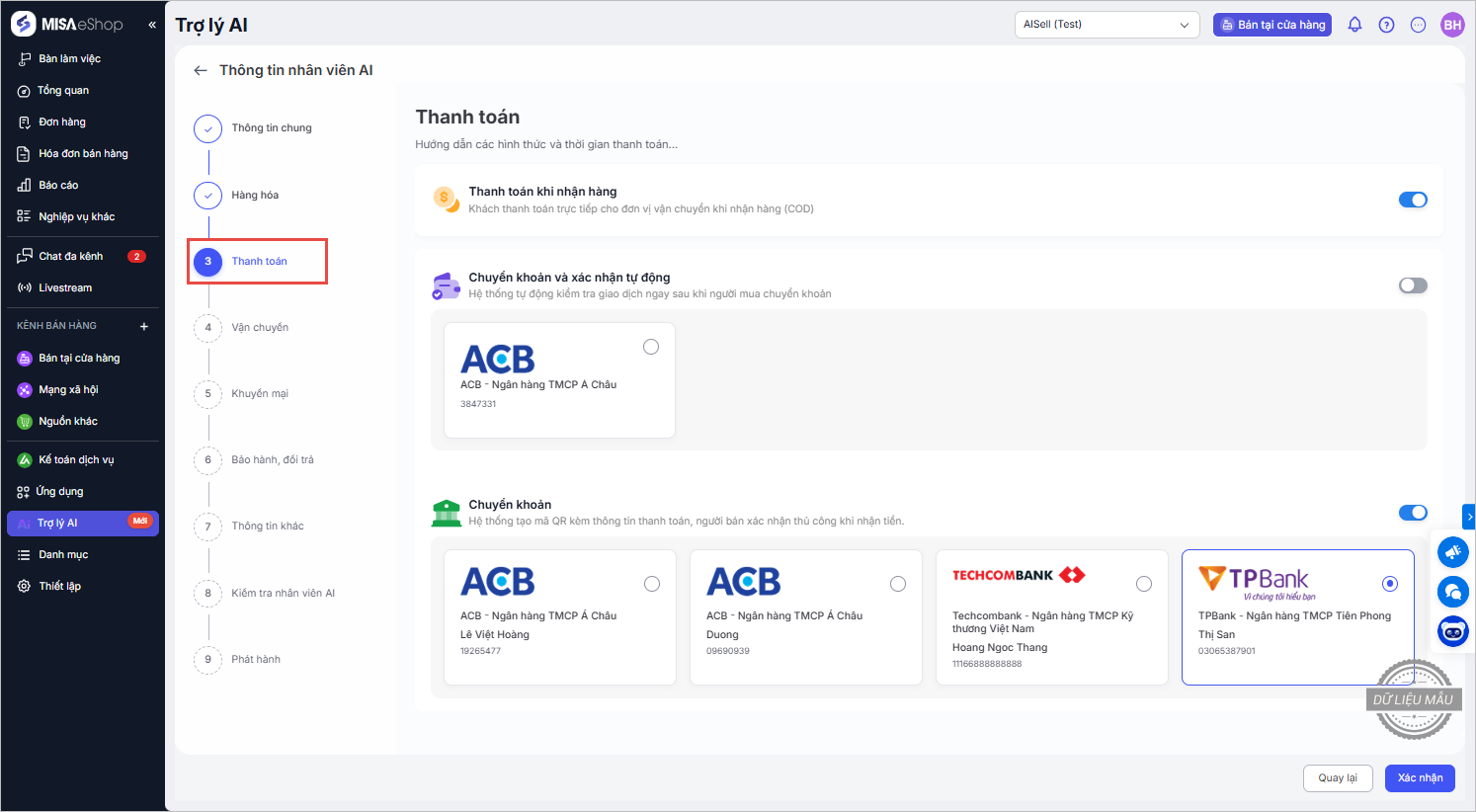This screenshot has height=812, width=1476.
Task: Open Chat đa kênh in the sidebar
Action: coord(71,256)
